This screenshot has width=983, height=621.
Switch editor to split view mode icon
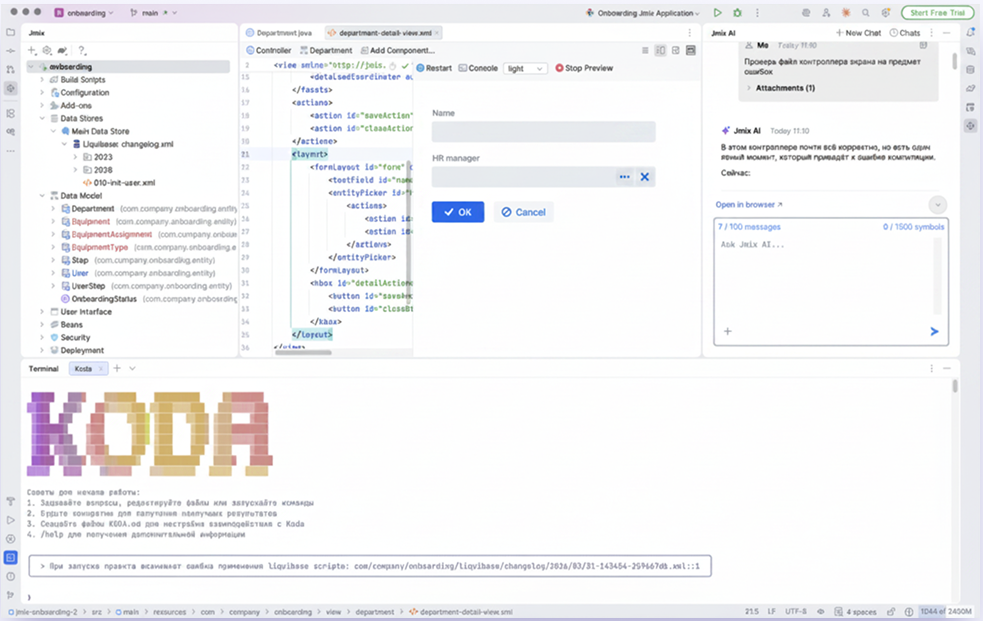[x=660, y=50]
